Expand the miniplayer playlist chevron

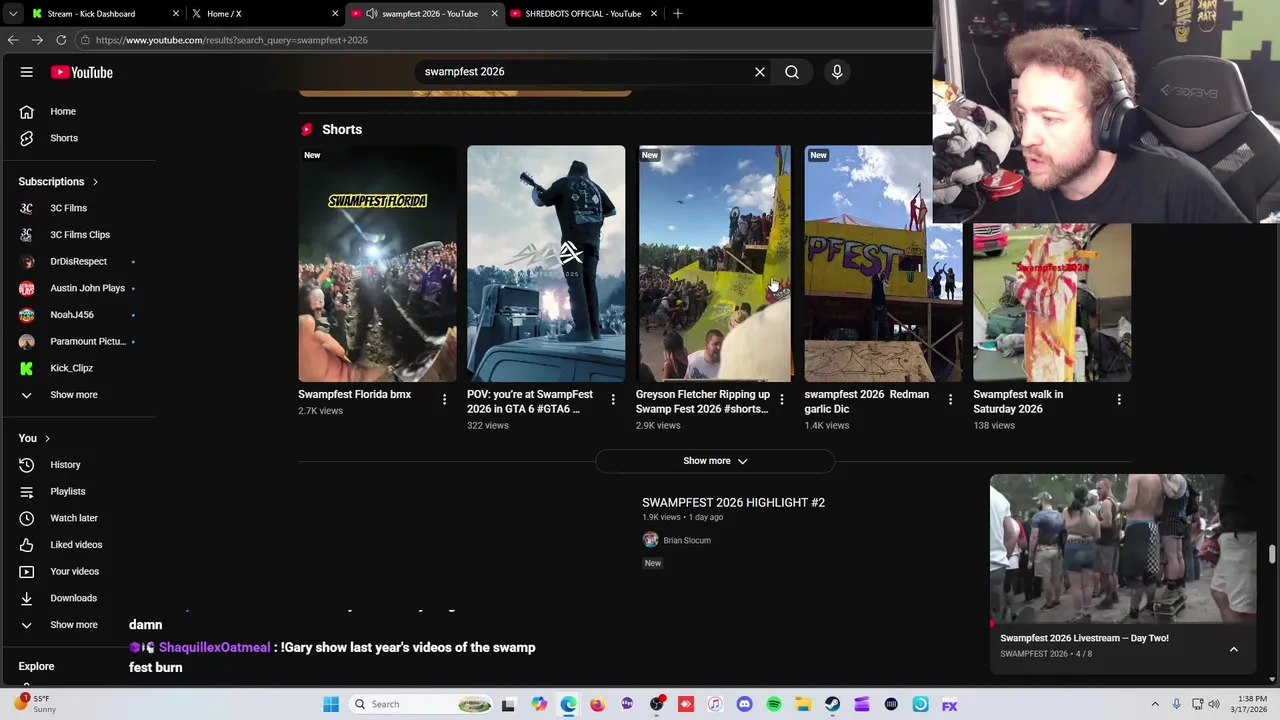[1234, 649]
